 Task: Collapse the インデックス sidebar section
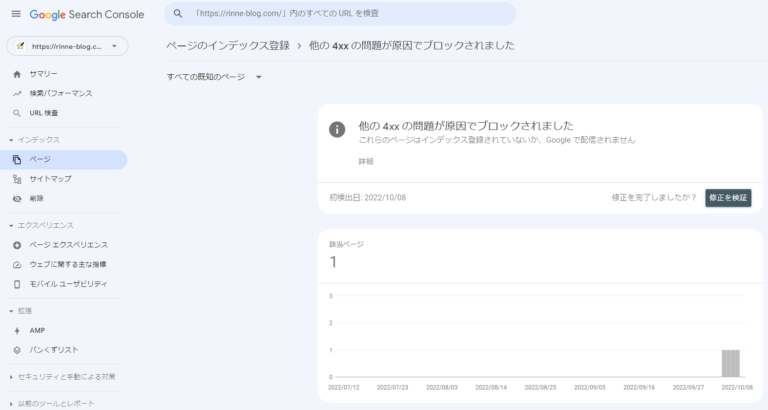coord(10,140)
